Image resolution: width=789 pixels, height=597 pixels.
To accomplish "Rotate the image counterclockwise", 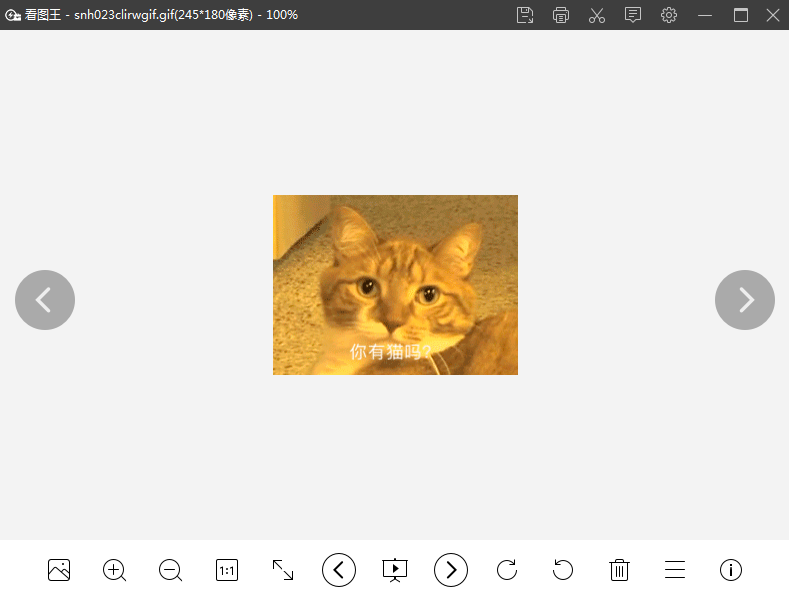I will 563,570.
